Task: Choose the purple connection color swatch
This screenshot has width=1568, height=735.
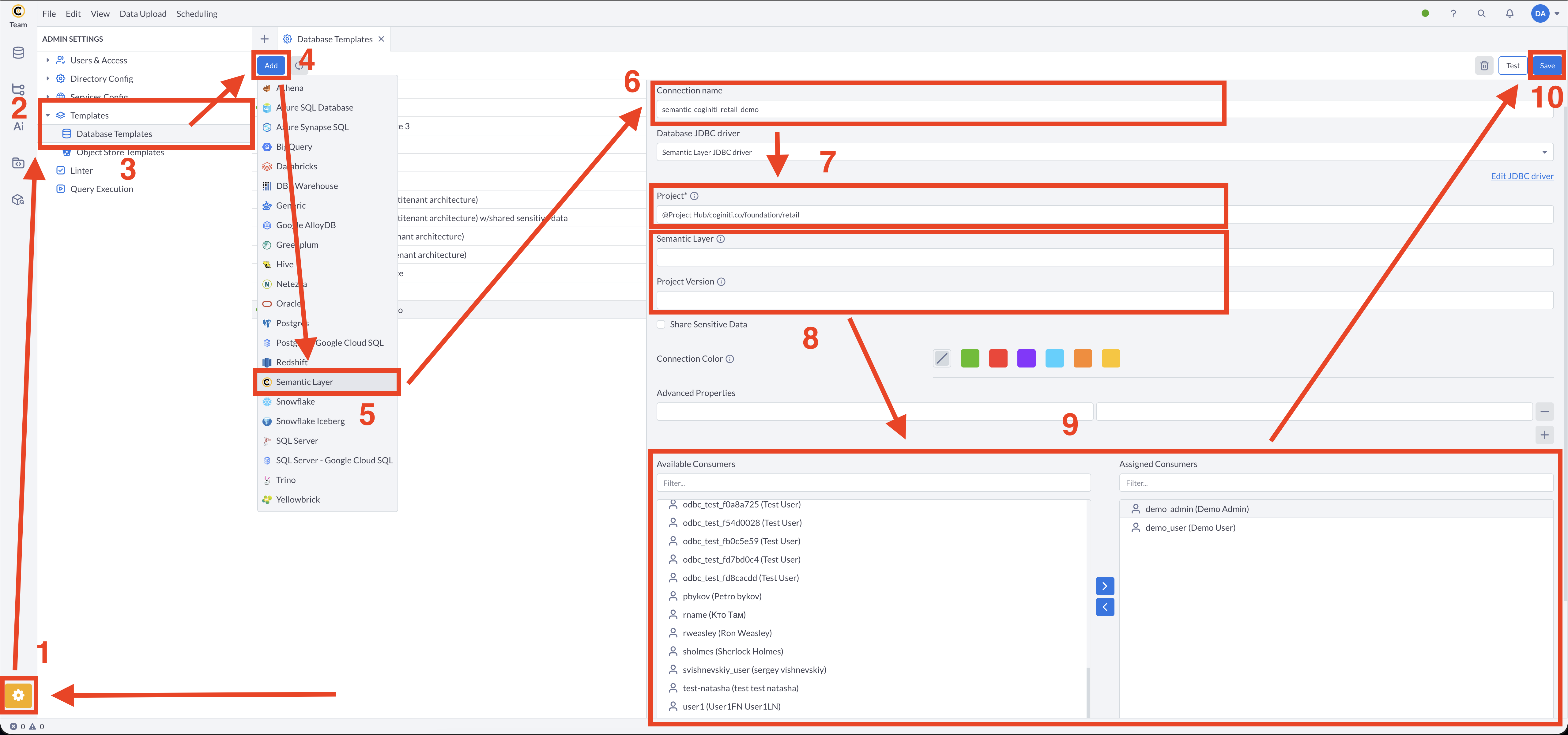Action: click(x=1026, y=358)
